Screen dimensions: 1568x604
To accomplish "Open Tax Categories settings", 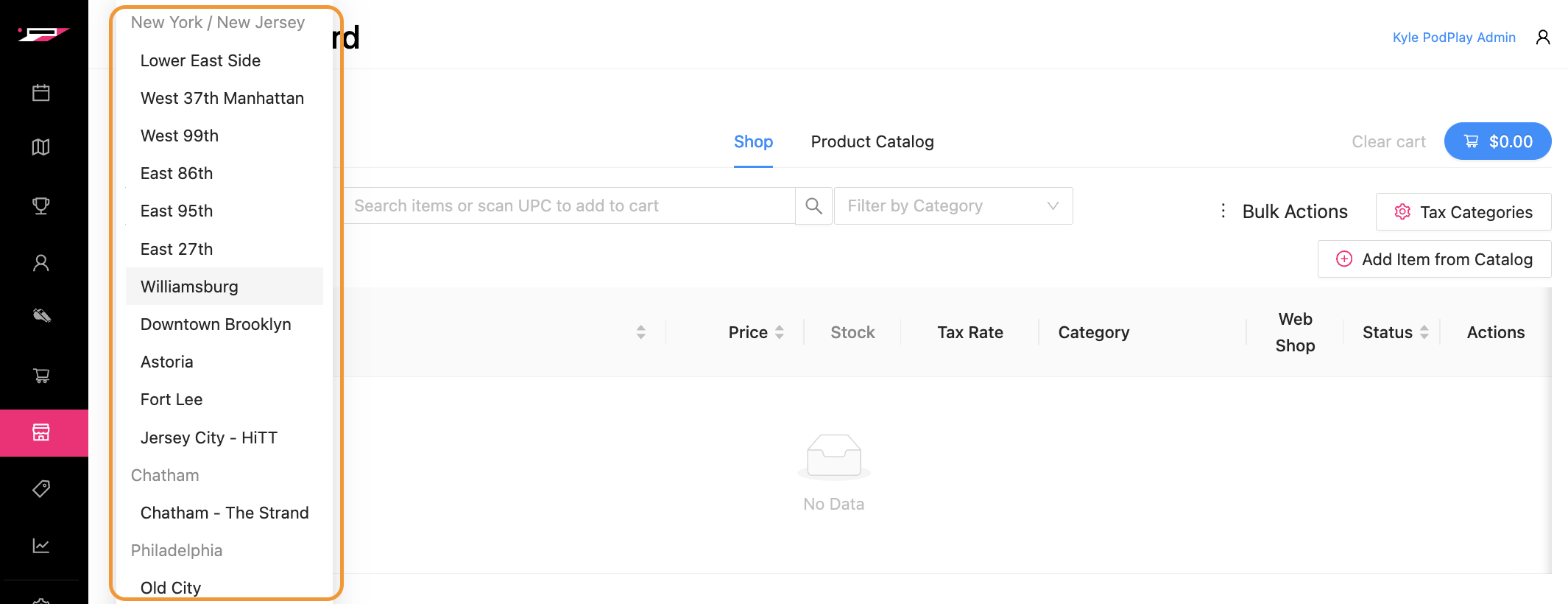I will coord(1463,212).
